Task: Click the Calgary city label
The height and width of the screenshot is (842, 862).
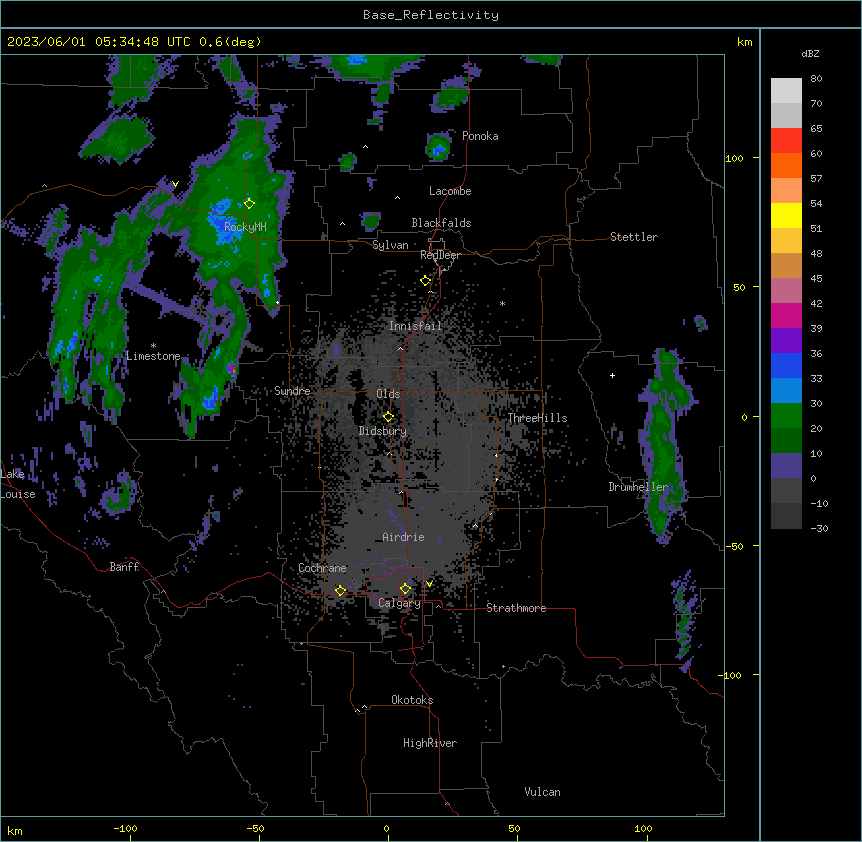Action: [399, 603]
